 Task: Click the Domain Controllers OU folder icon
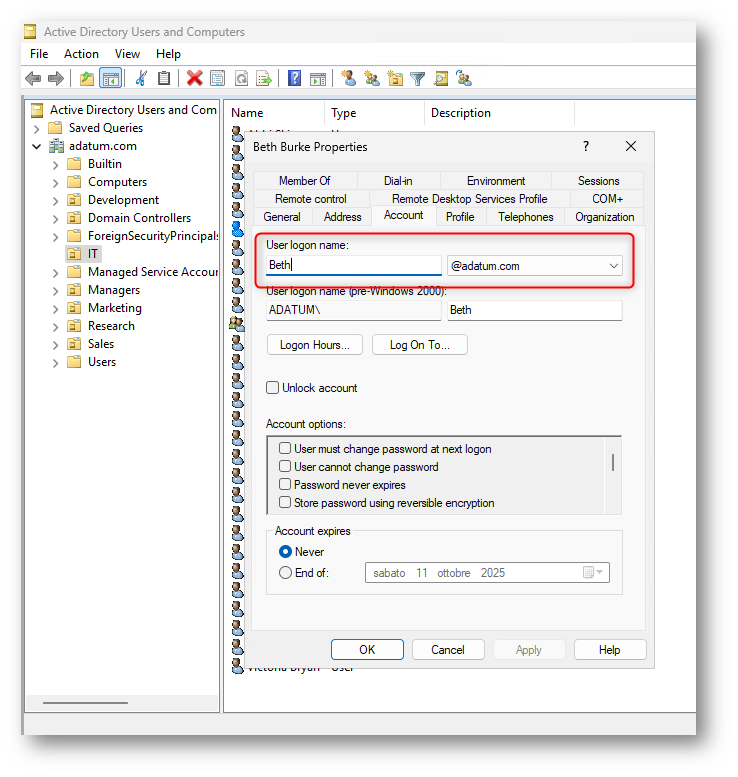[74, 218]
